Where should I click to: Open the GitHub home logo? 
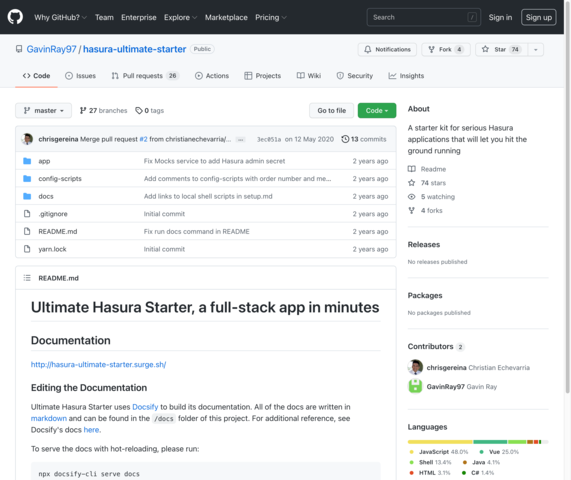pos(15,17)
